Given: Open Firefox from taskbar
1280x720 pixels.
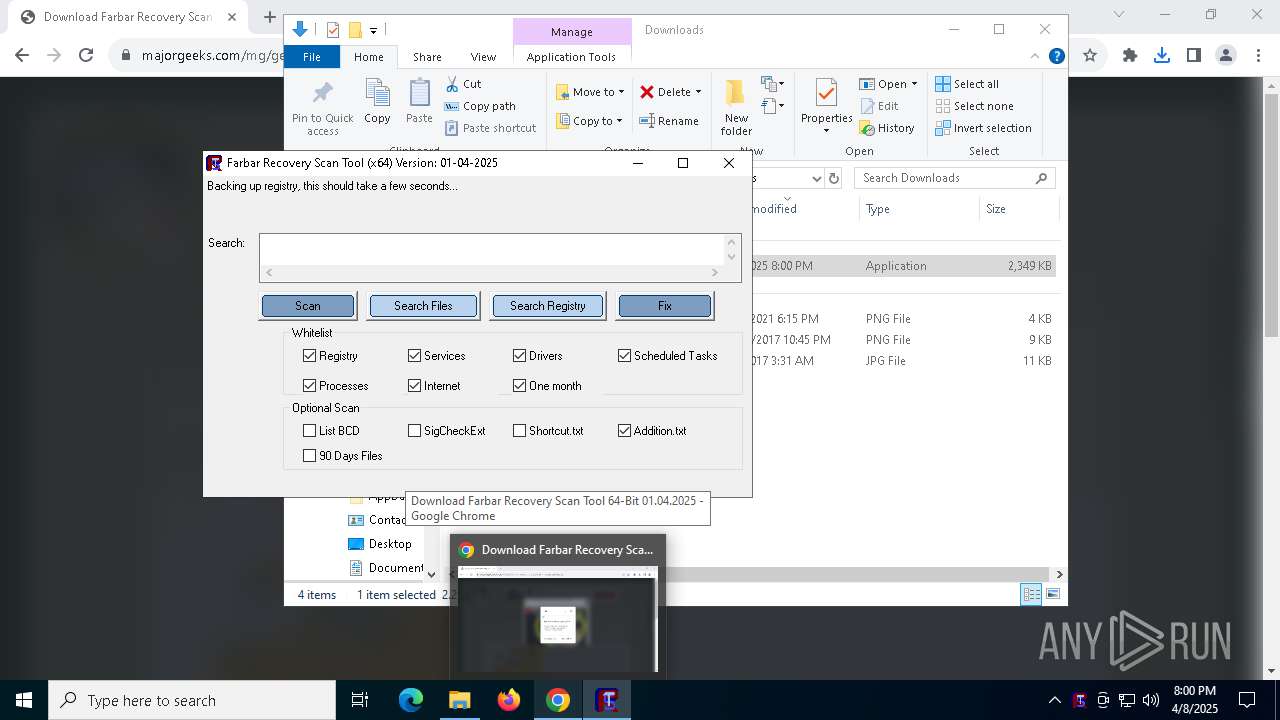Looking at the screenshot, I should point(509,700).
